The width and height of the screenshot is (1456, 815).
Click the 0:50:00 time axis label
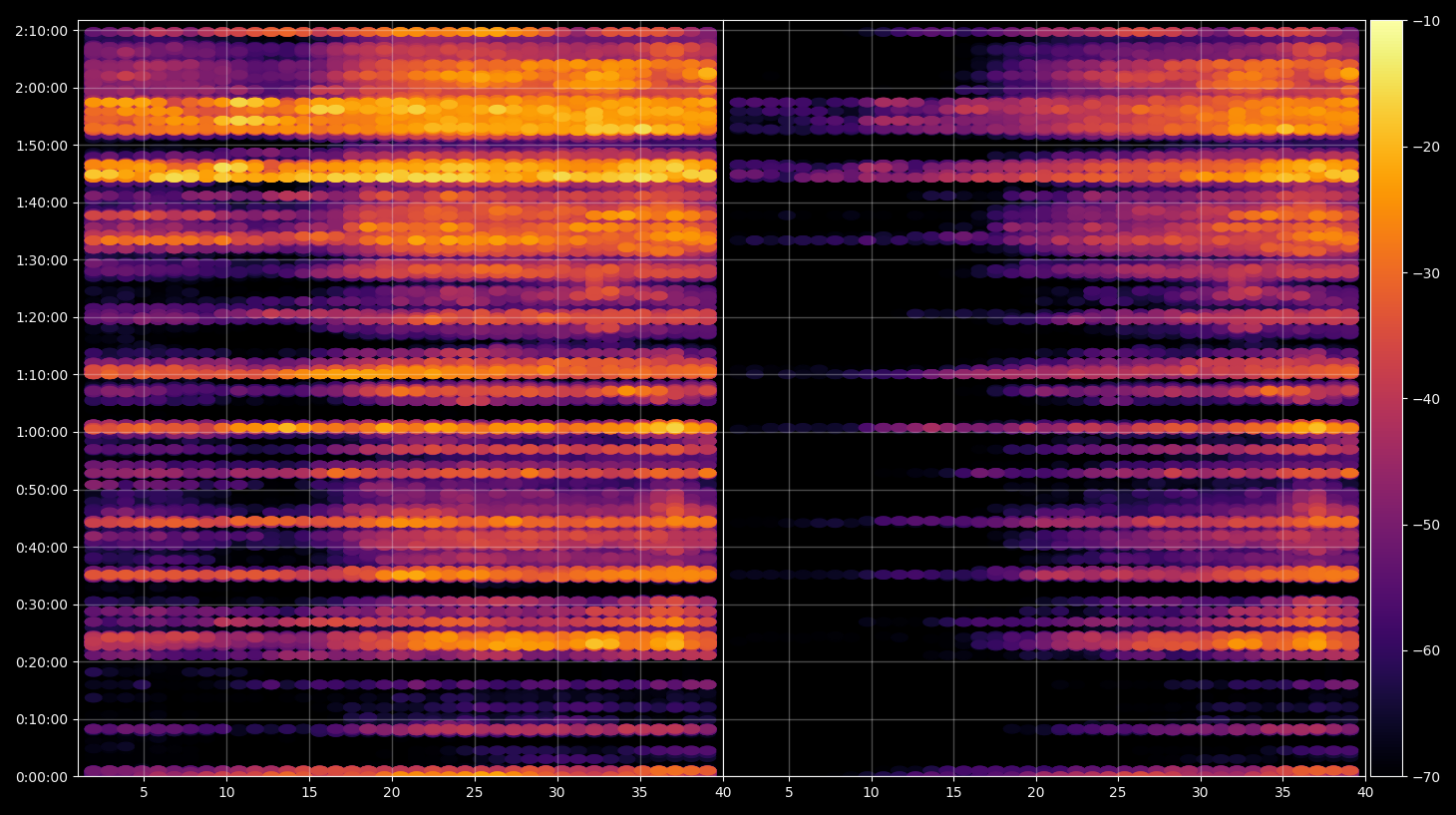pyautogui.click(x=41, y=490)
